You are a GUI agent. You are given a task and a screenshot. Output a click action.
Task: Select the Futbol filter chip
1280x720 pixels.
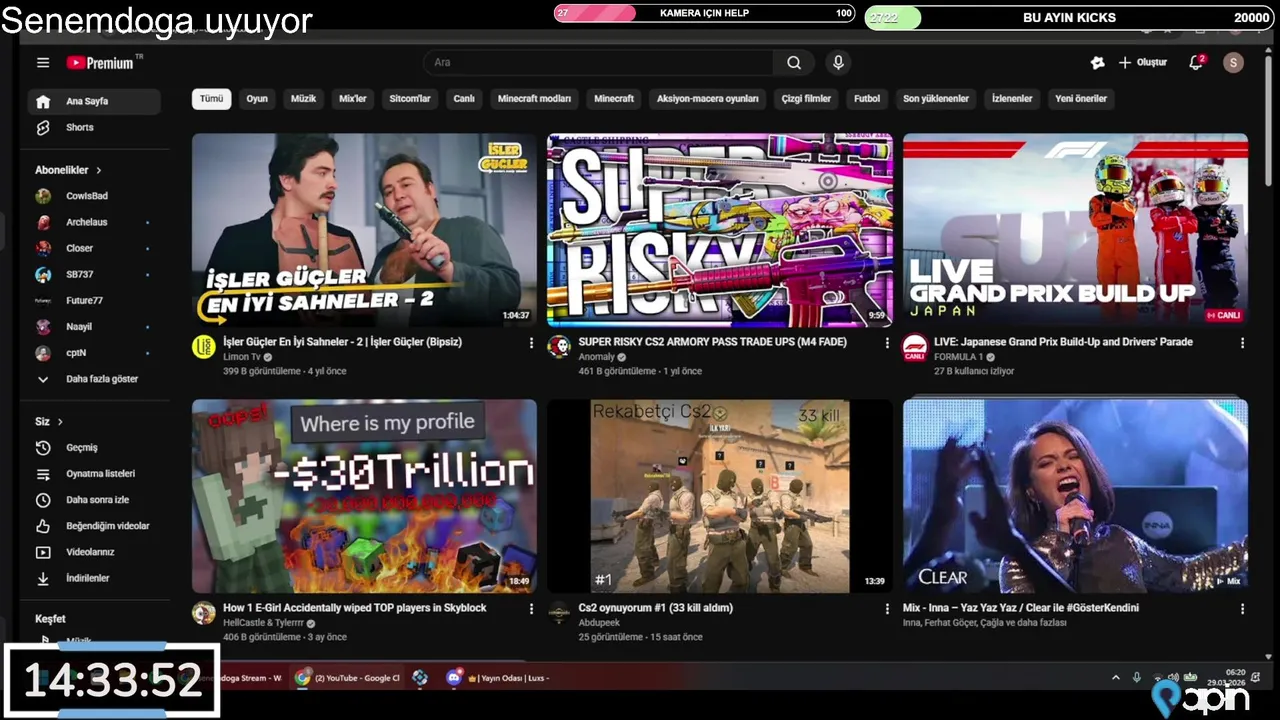click(x=867, y=99)
